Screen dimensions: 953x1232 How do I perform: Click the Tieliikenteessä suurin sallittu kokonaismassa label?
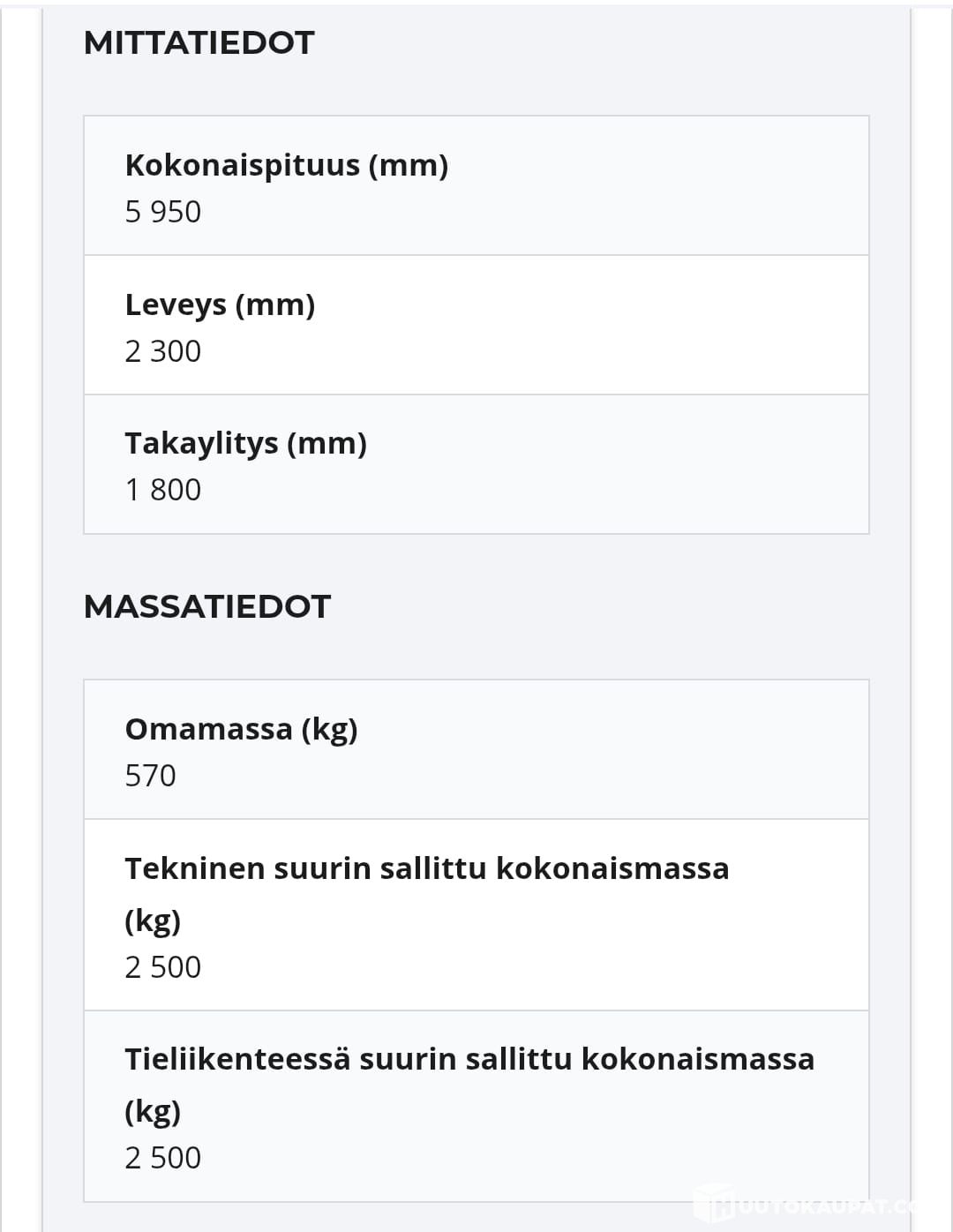[x=469, y=1059]
